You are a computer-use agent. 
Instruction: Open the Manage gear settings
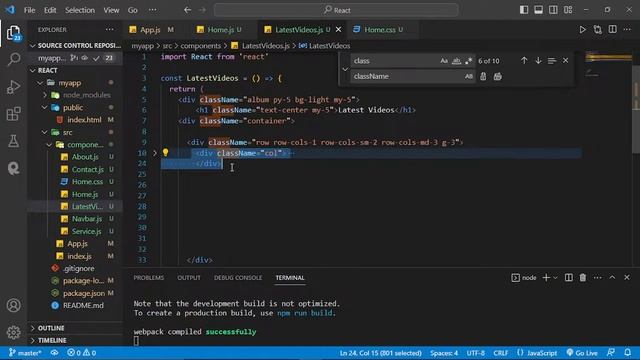pos(13,332)
